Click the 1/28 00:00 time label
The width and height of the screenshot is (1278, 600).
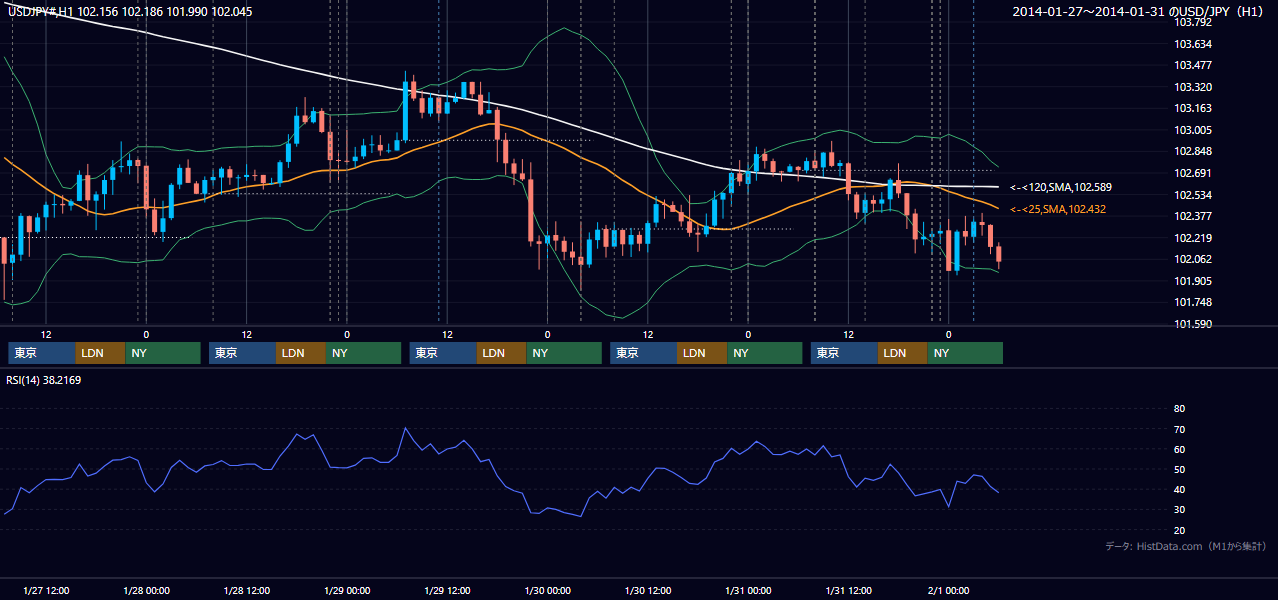[146, 590]
